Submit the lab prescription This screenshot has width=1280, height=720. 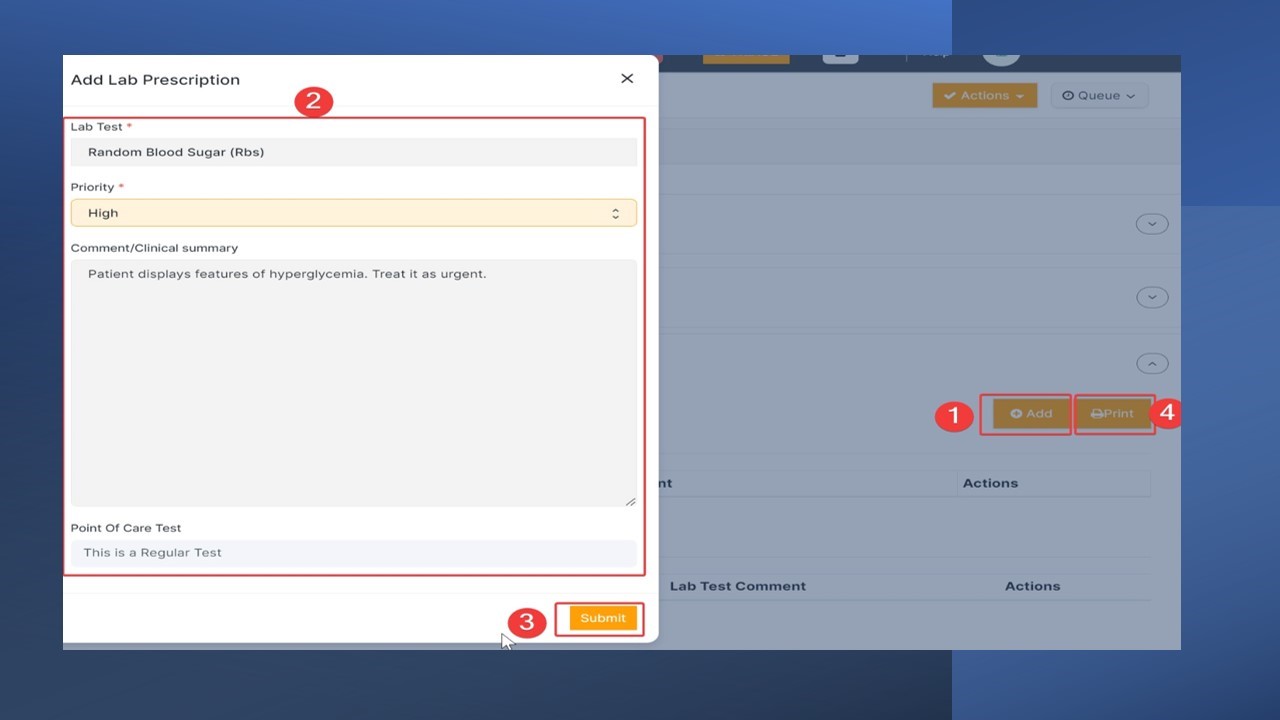click(x=603, y=618)
